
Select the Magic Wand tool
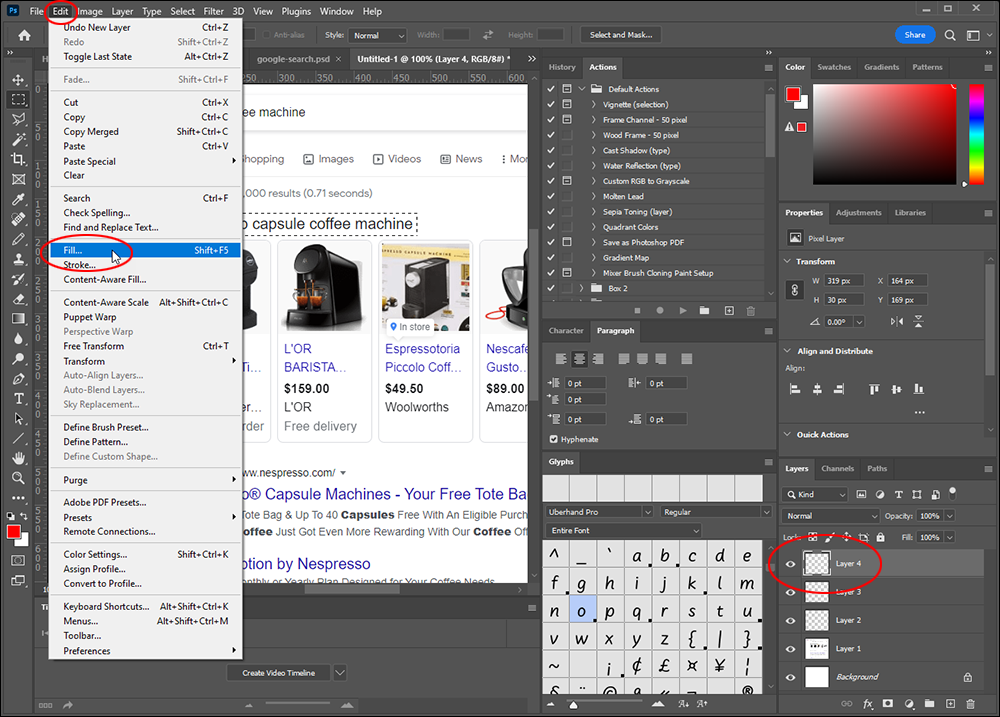tap(18, 139)
